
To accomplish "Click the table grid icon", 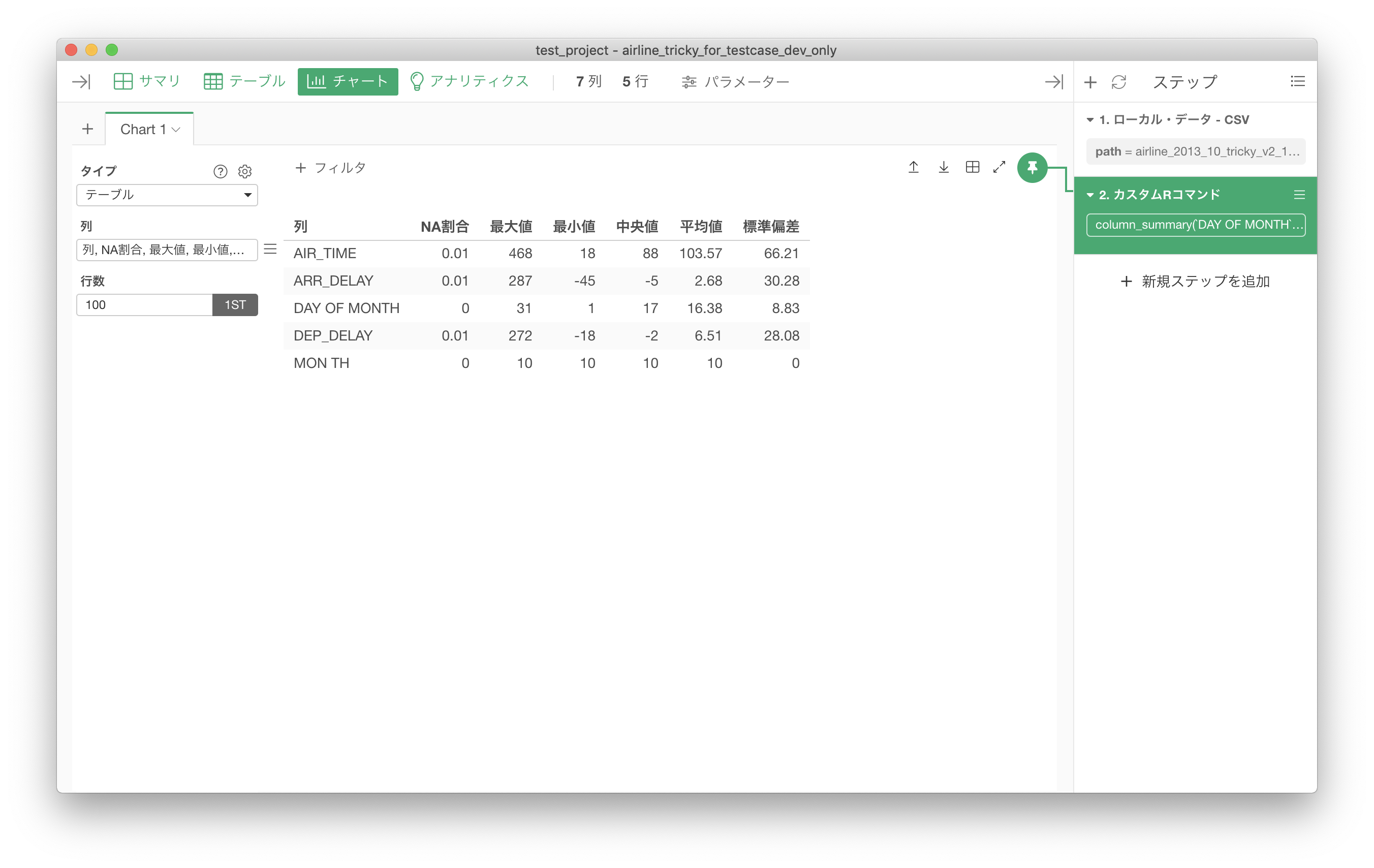I will 972,167.
